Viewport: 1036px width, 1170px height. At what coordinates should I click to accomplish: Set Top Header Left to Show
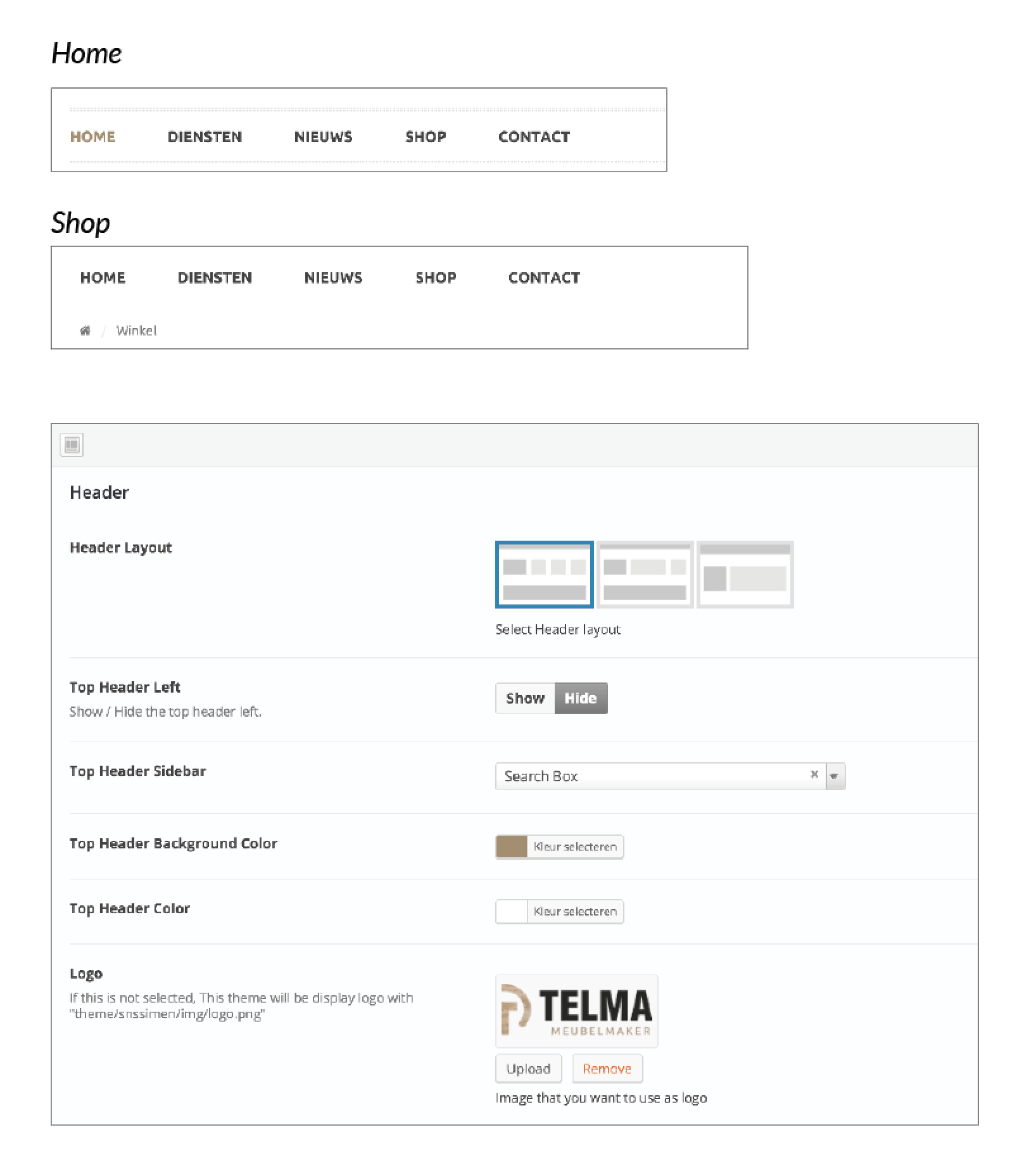click(x=525, y=698)
